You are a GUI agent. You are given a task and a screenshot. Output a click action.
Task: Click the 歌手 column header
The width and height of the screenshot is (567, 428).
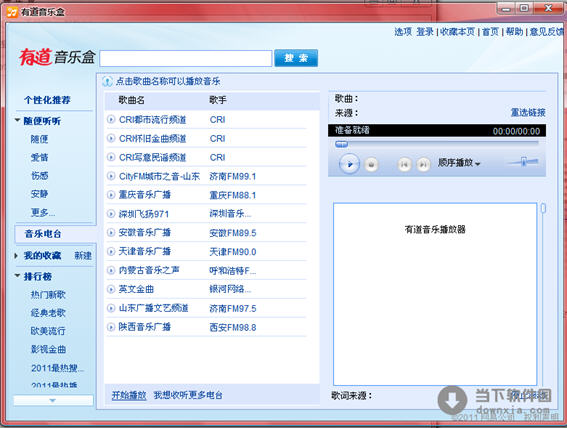(218, 100)
